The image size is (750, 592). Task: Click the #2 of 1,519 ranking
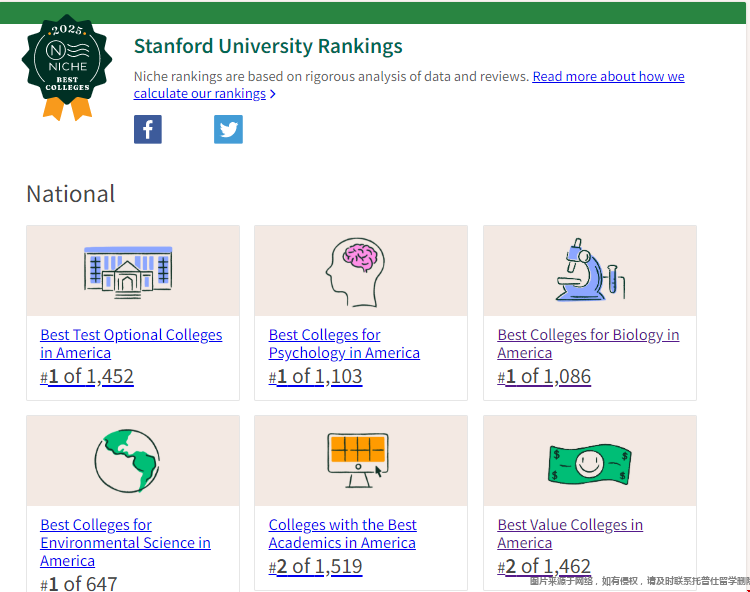tap(315, 566)
